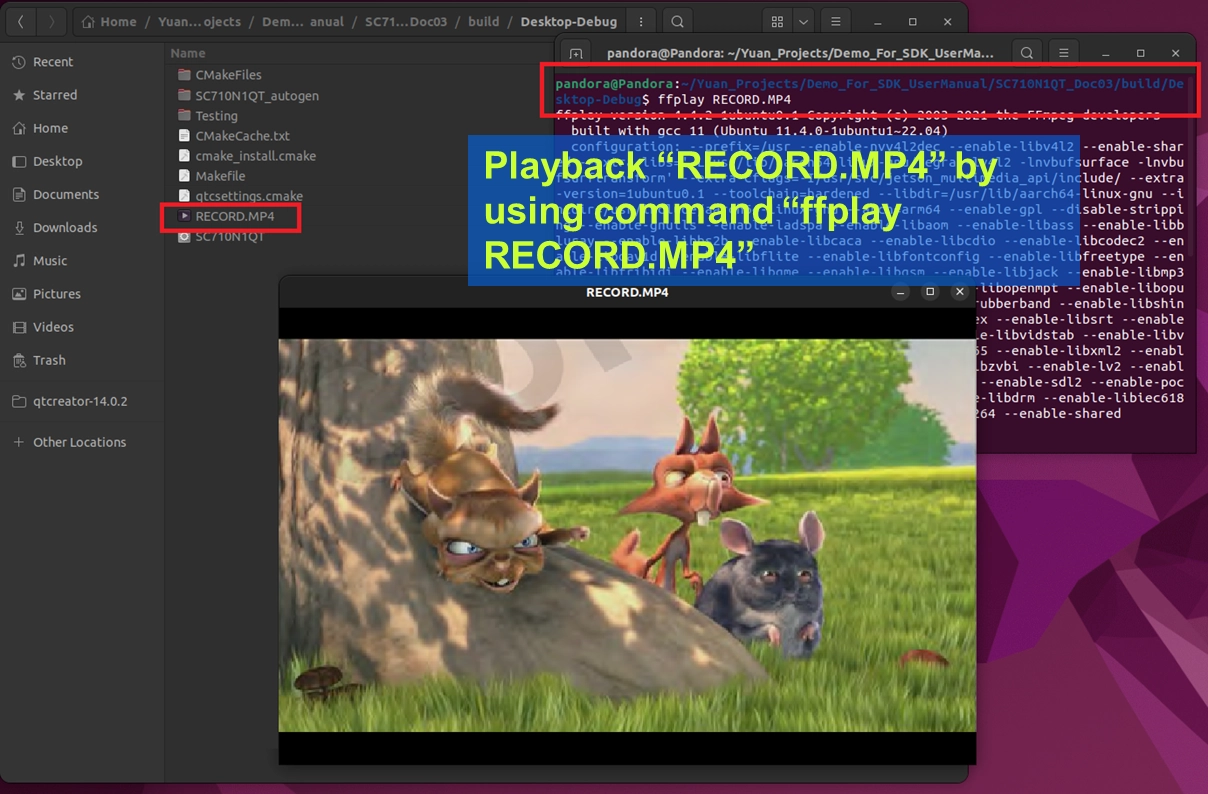Viewport: 1208px width, 794px height.
Task: Open Documents folder in sidebar
Action: click(82, 194)
